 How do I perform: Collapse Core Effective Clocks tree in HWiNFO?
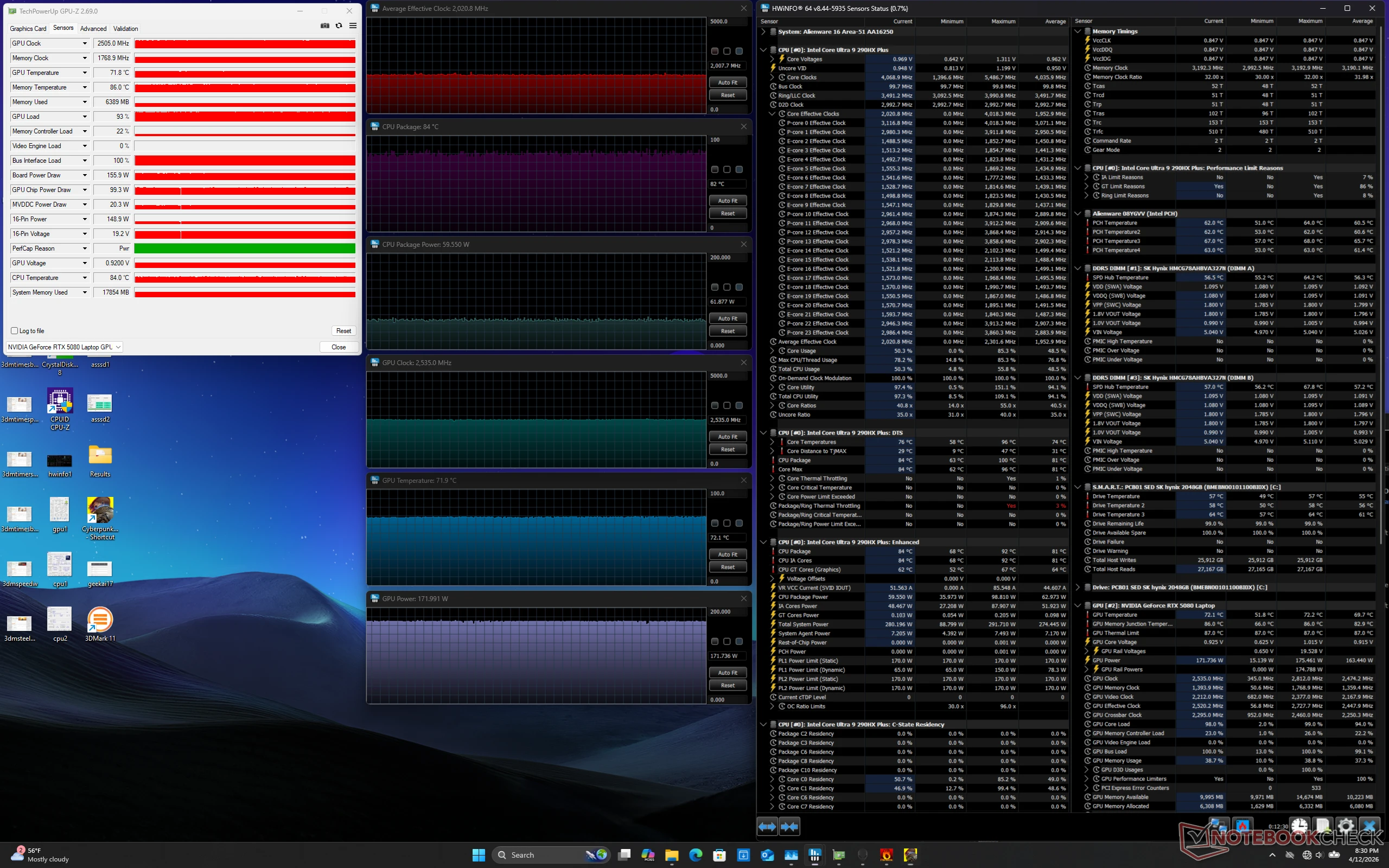(x=772, y=114)
